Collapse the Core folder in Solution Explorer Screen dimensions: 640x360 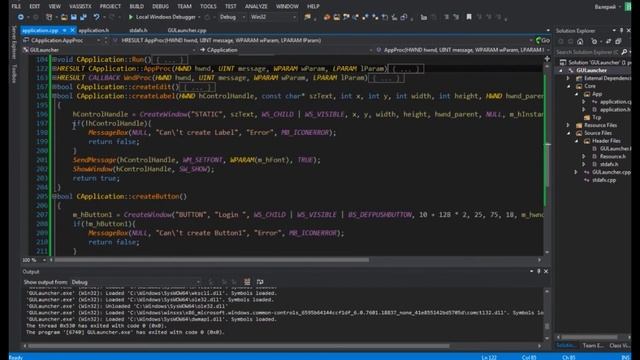point(569,86)
